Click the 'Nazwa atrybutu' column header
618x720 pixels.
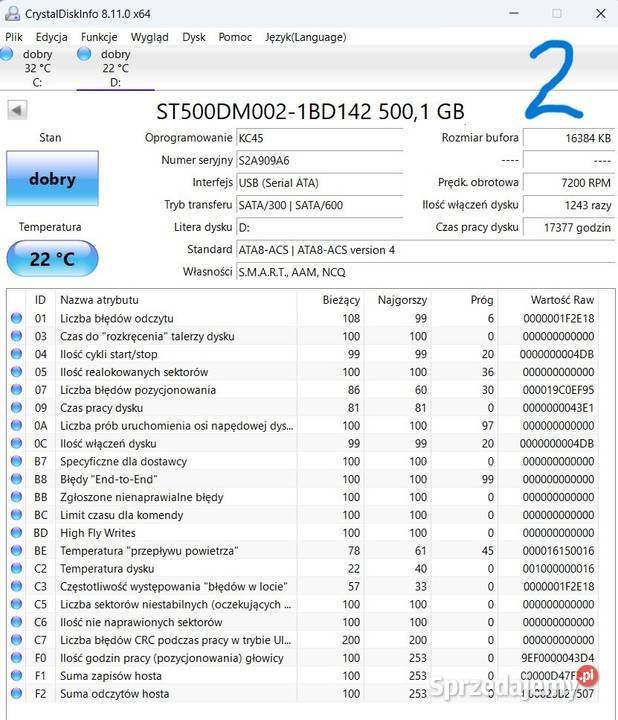pos(176,300)
